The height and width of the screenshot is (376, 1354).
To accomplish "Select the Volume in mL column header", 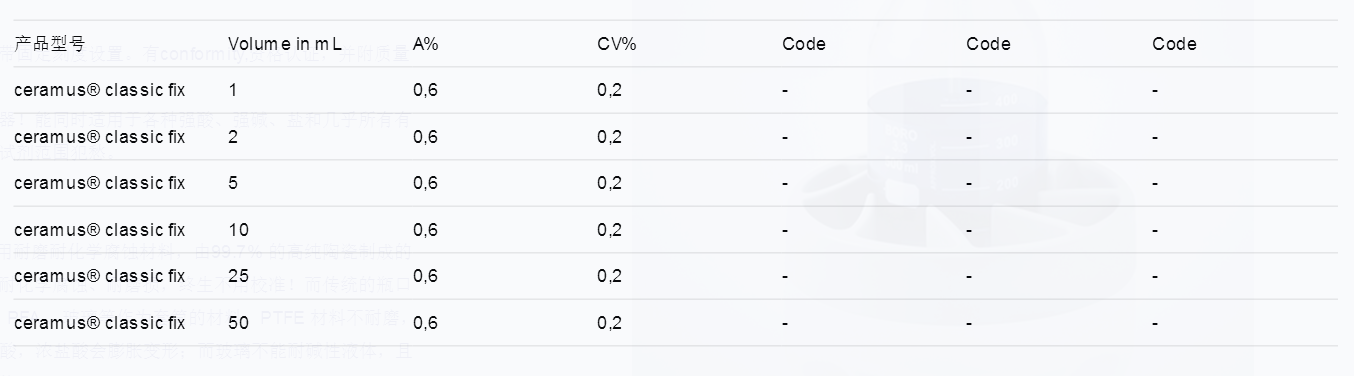I will [285, 44].
